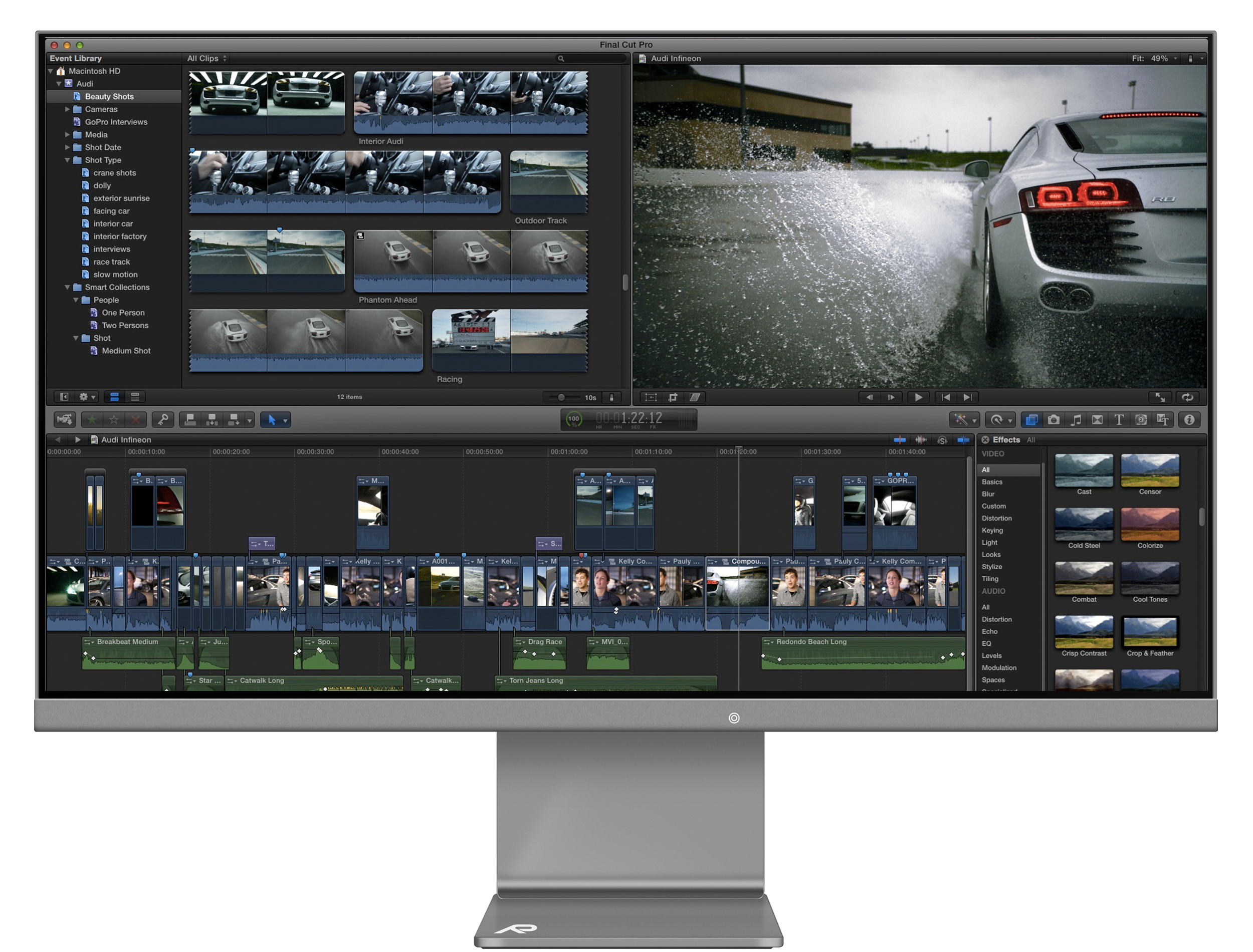Toggle video skimming in the timeline
The height and width of the screenshot is (952, 1253).
900,440
